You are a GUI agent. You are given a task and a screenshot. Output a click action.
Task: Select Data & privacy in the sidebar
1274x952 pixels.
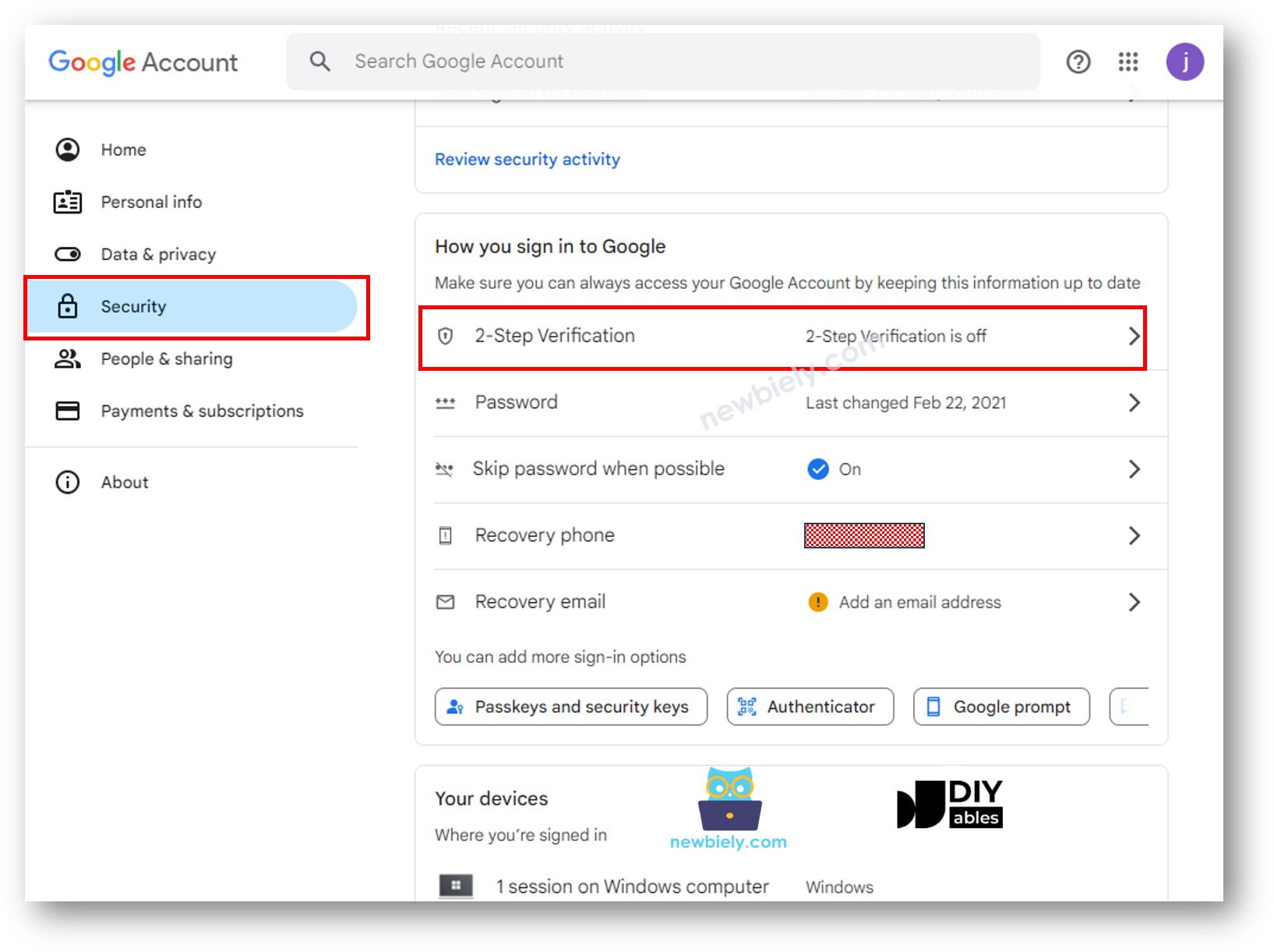coord(158,254)
